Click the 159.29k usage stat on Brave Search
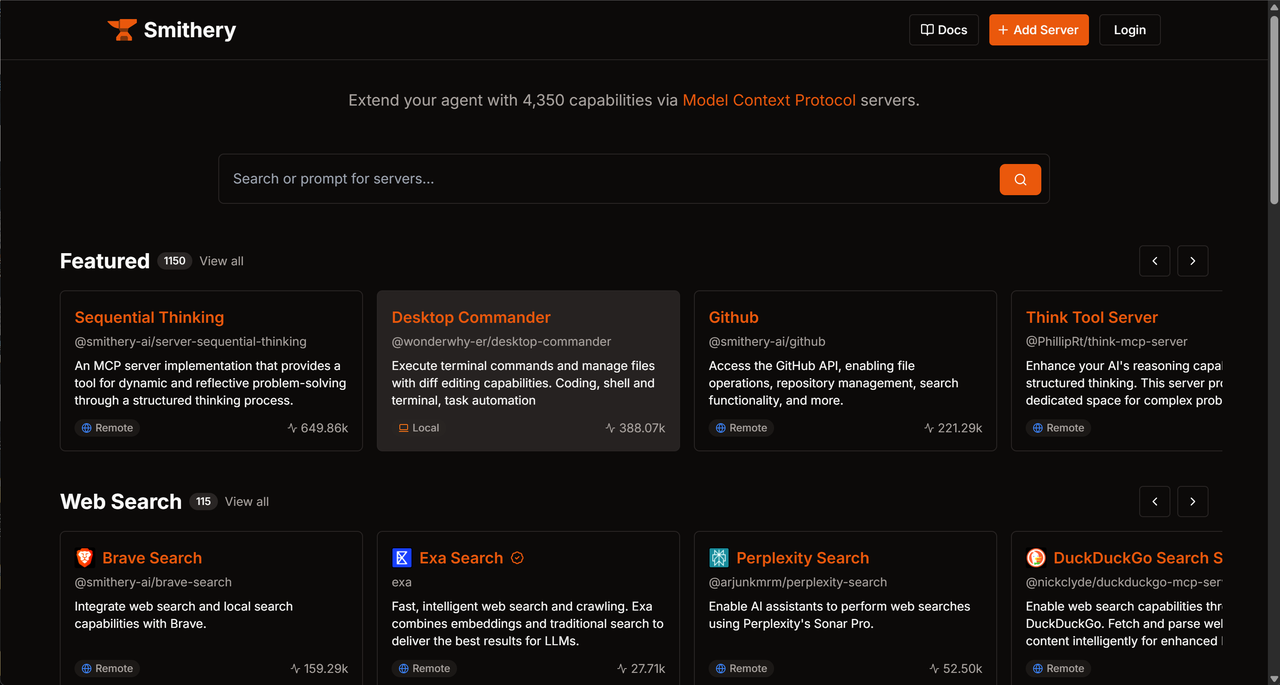 pyautogui.click(x=319, y=668)
